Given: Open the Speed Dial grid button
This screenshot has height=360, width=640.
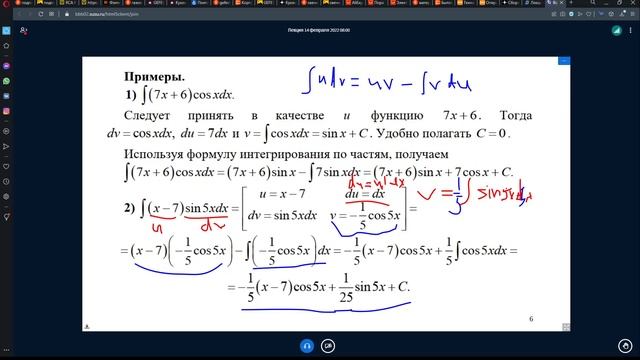Looking at the screenshot, I should [51, 14].
